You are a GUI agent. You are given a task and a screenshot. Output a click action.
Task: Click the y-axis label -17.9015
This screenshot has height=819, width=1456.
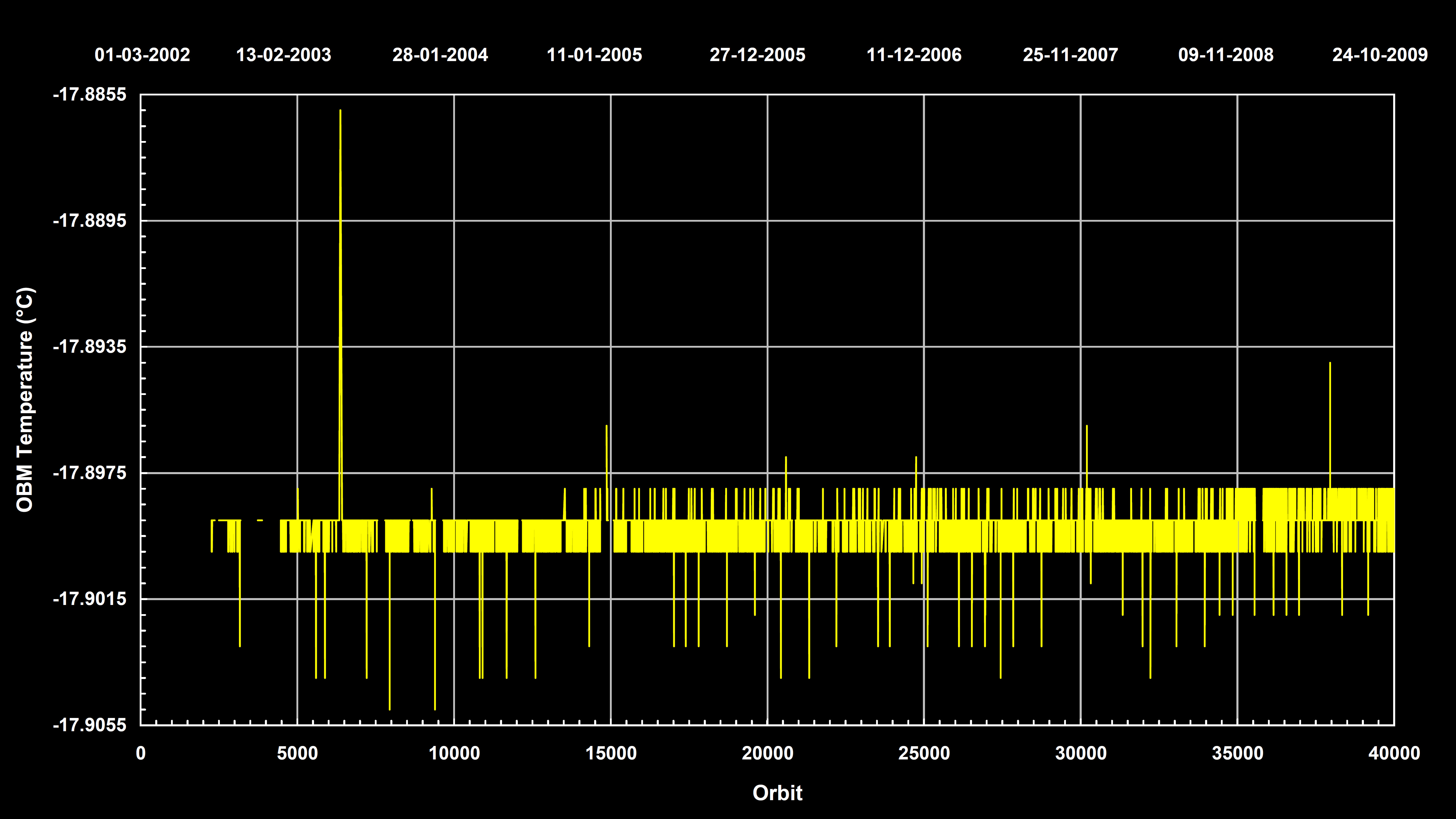click(x=89, y=599)
